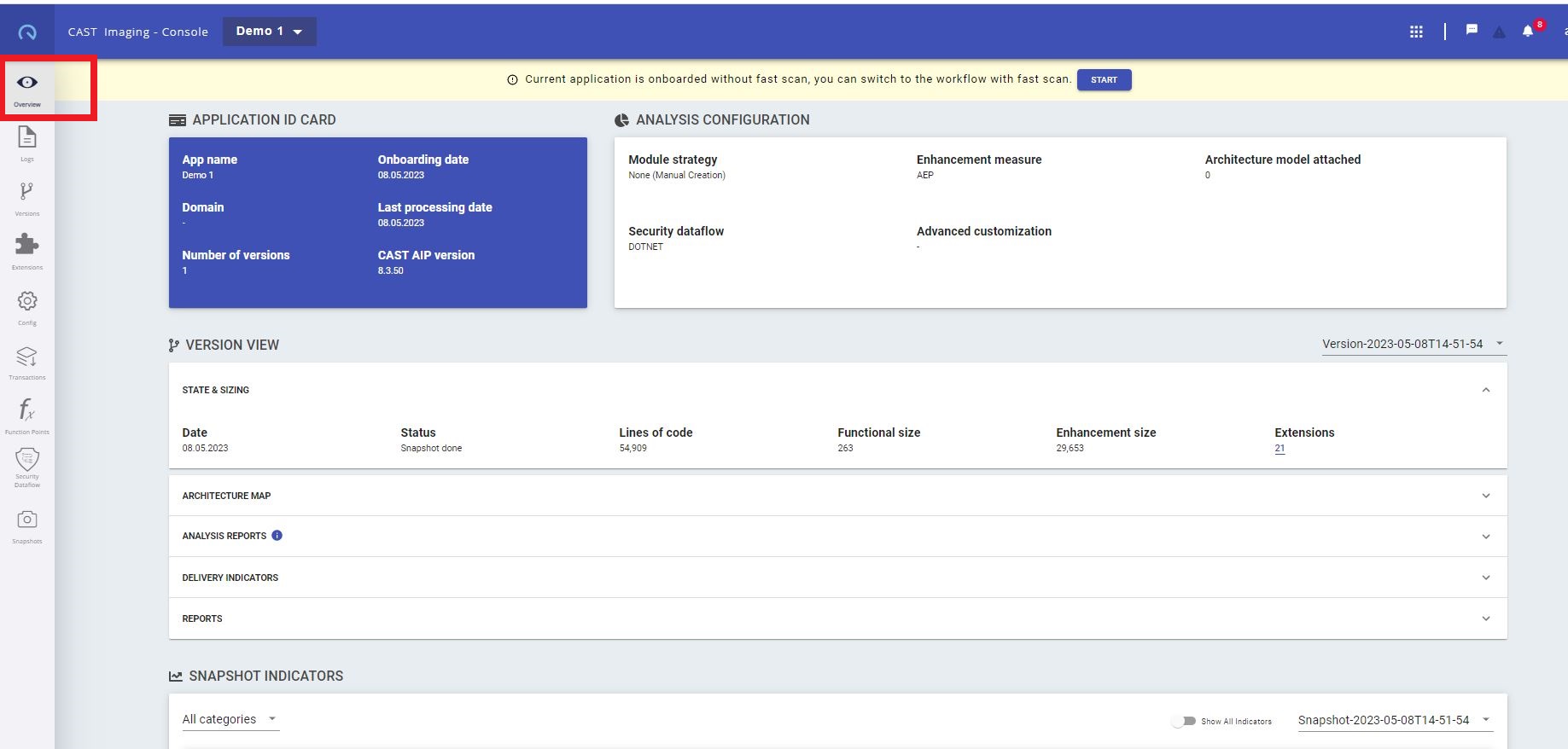
Task: Click the Advanced customization label
Action: [x=984, y=231]
